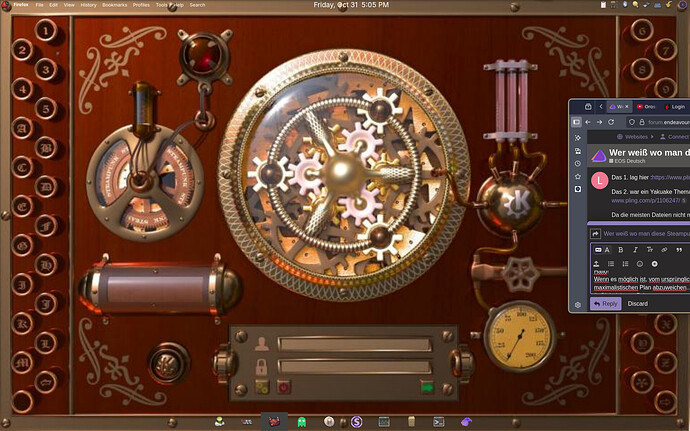Go back with browser back arrow
The height and width of the screenshot is (431, 690).
tap(588, 122)
